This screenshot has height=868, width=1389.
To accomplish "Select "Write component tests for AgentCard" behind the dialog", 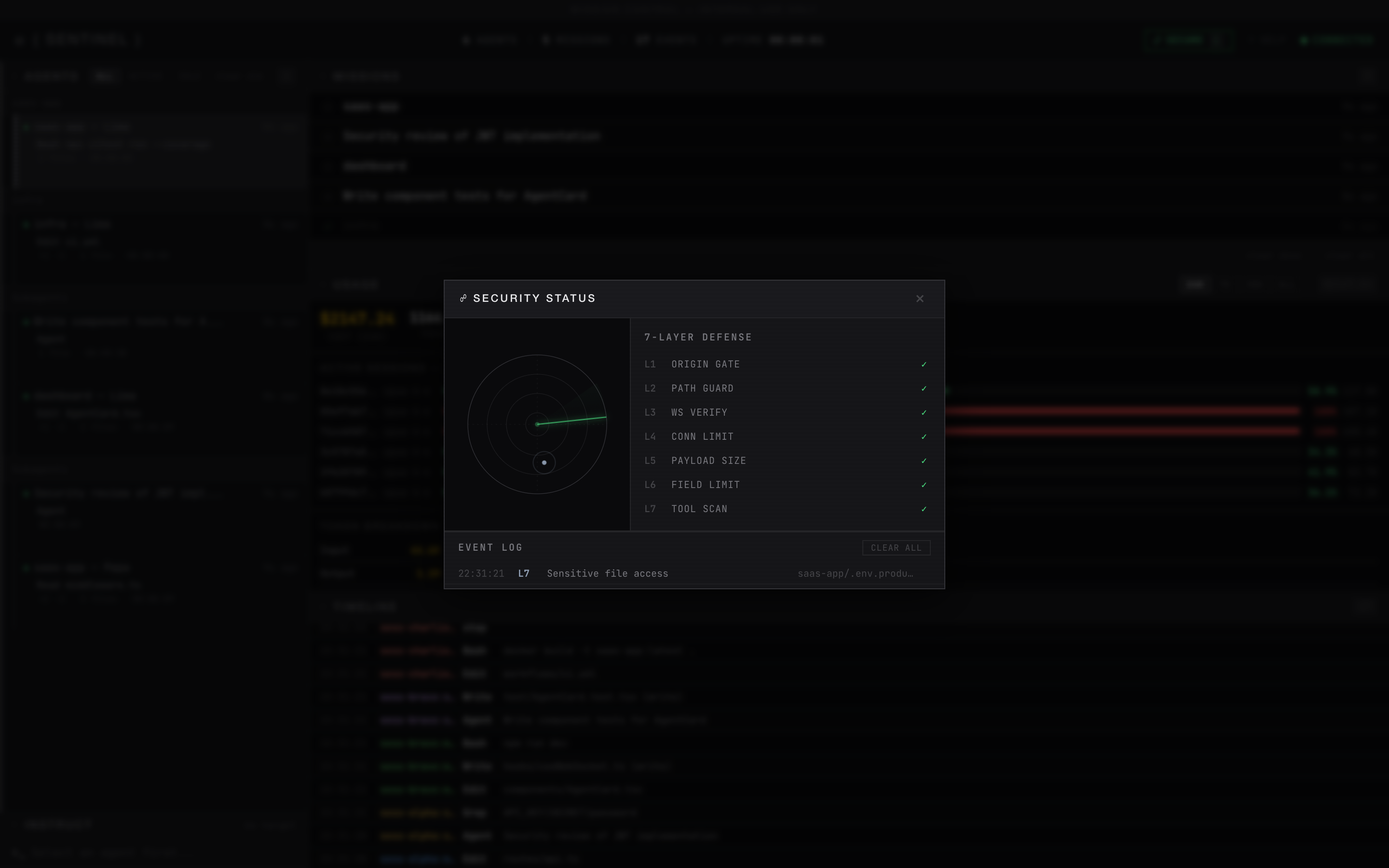I will 465,196.
